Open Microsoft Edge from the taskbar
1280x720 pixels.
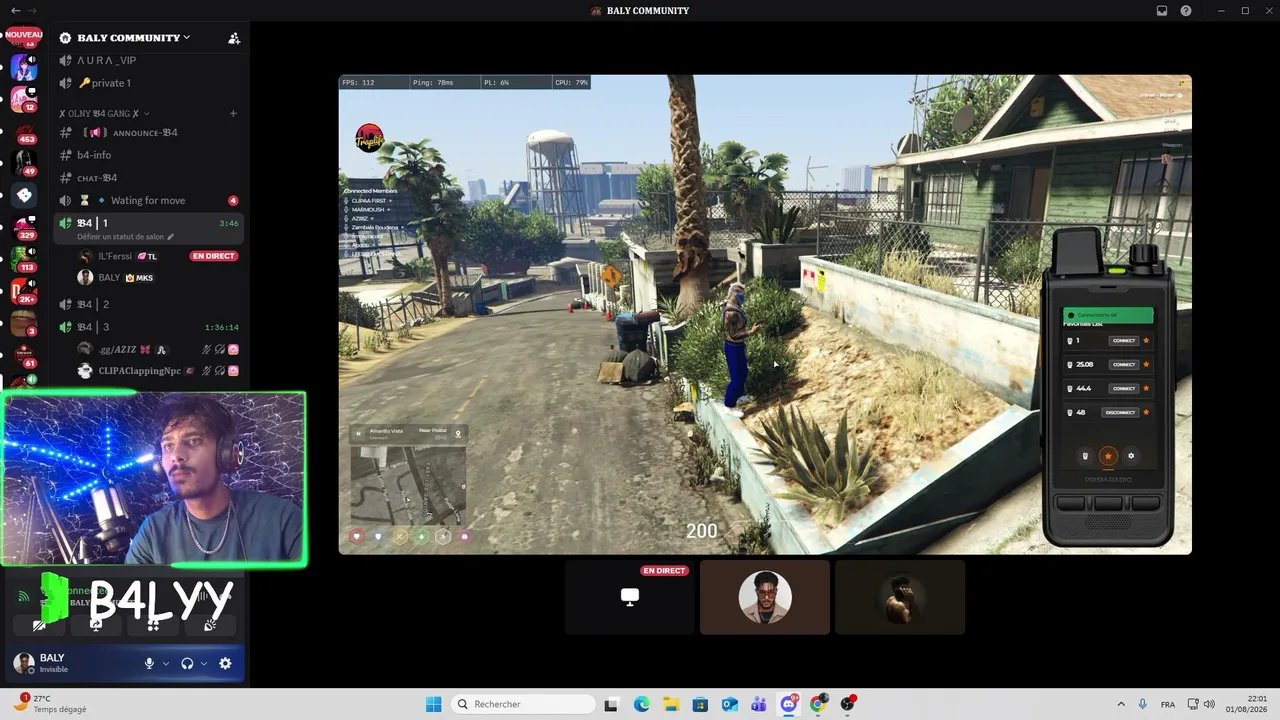click(641, 704)
